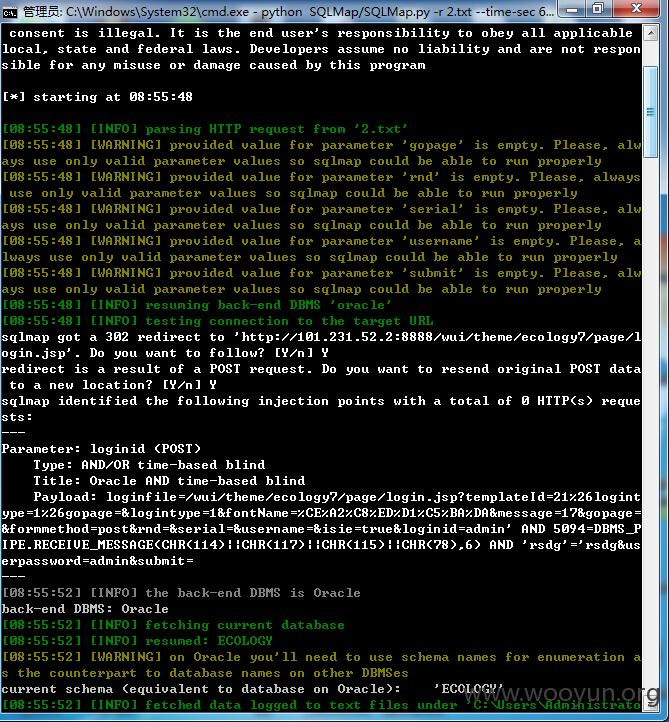Click the 'erpassword=admin&submit=' line
Image resolution: width=669 pixels, height=722 pixels.
[98, 561]
